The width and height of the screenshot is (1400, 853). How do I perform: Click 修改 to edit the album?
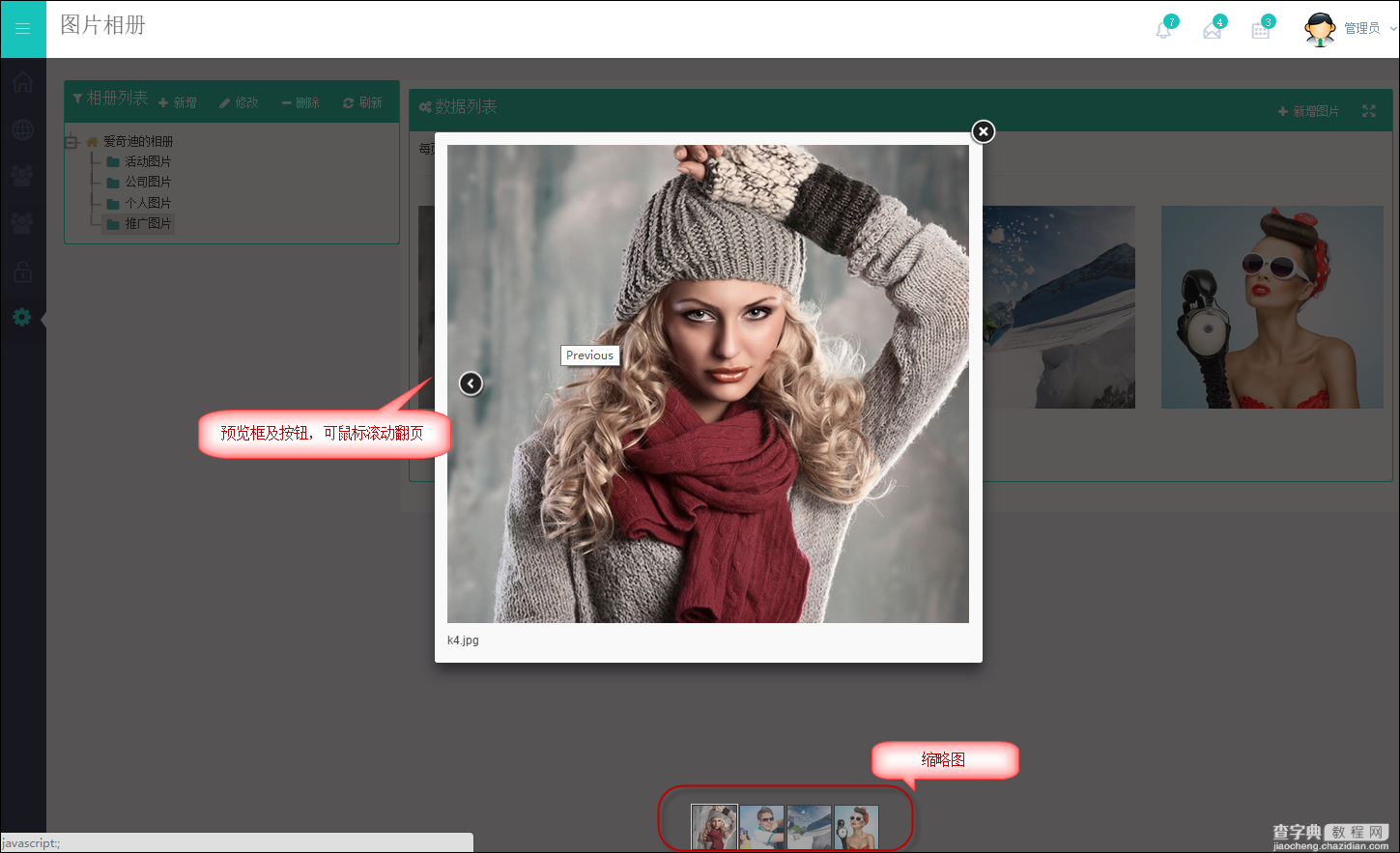pyautogui.click(x=239, y=102)
